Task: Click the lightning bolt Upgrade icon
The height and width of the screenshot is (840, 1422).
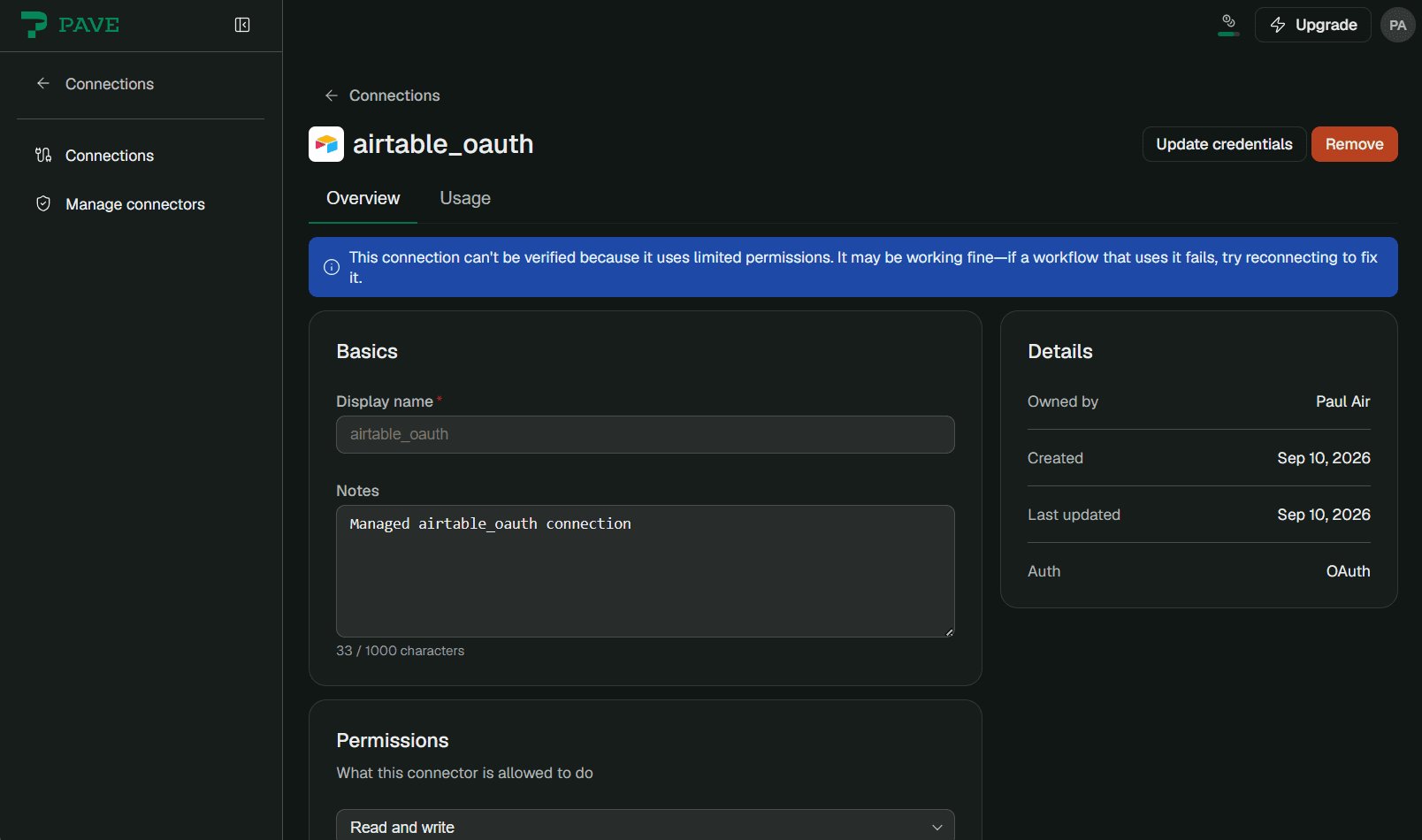Action: point(1278,25)
